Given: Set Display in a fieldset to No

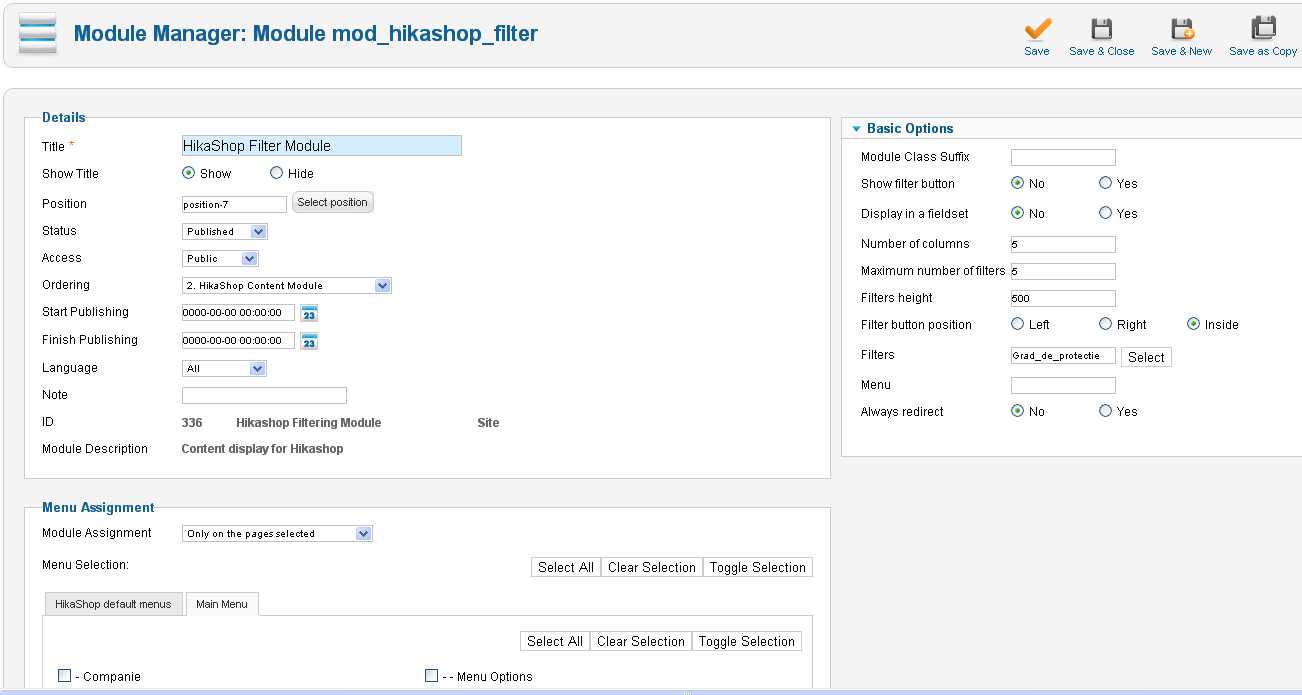Looking at the screenshot, I should [x=1018, y=213].
